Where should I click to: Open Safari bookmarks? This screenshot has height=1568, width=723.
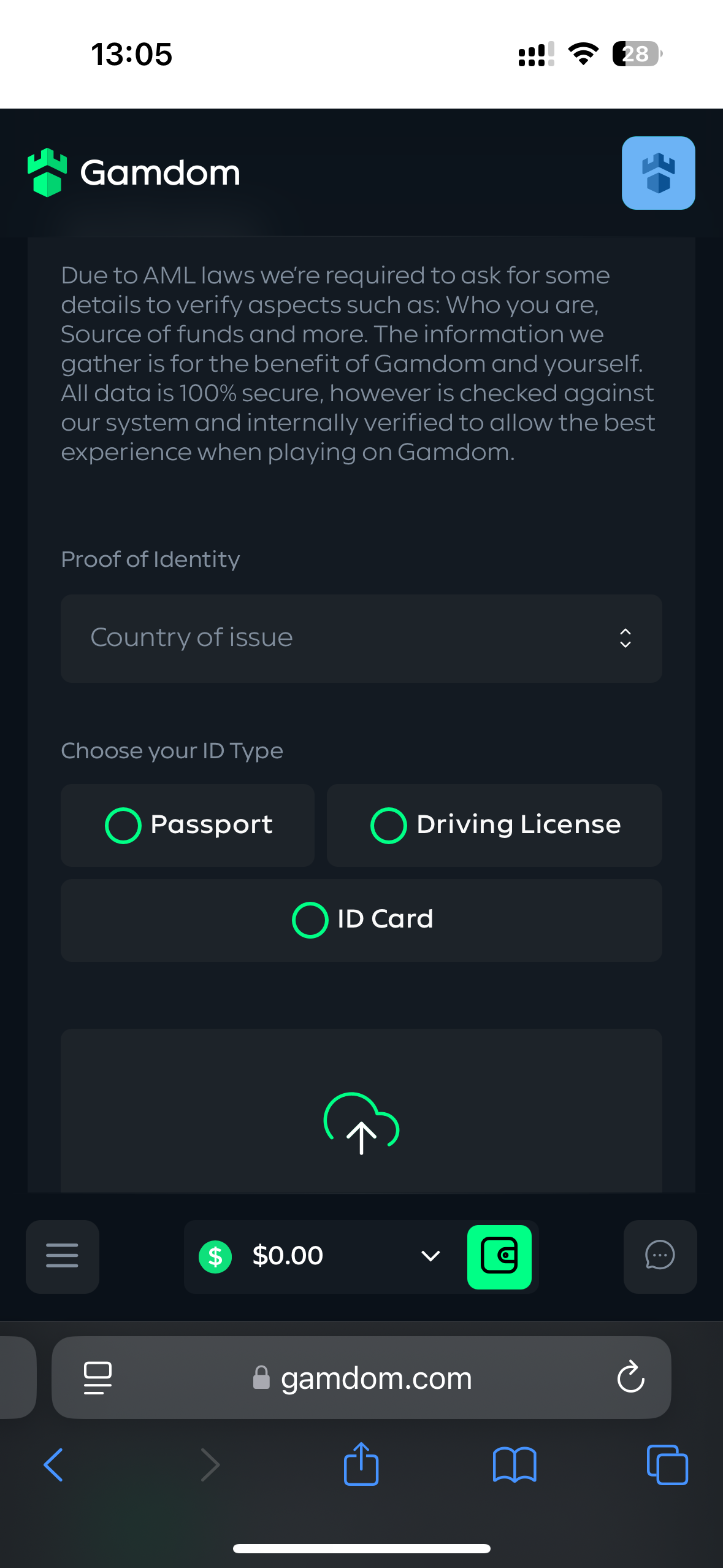click(x=514, y=1464)
